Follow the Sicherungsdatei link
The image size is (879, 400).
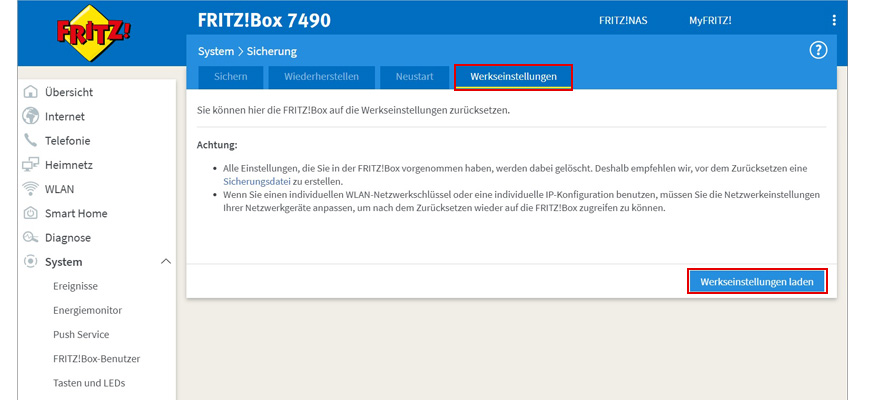pyautogui.click(x=257, y=182)
